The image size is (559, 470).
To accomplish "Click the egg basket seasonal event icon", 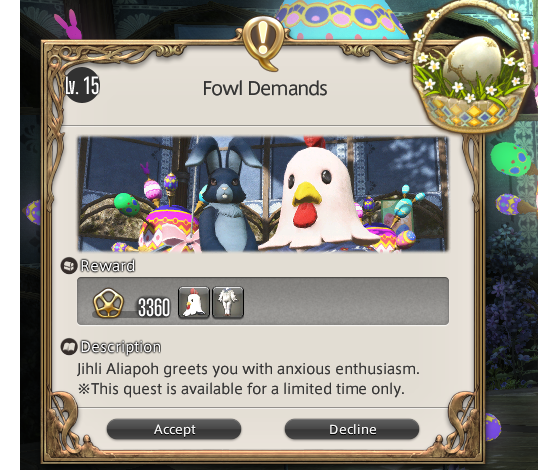I will coord(472,68).
